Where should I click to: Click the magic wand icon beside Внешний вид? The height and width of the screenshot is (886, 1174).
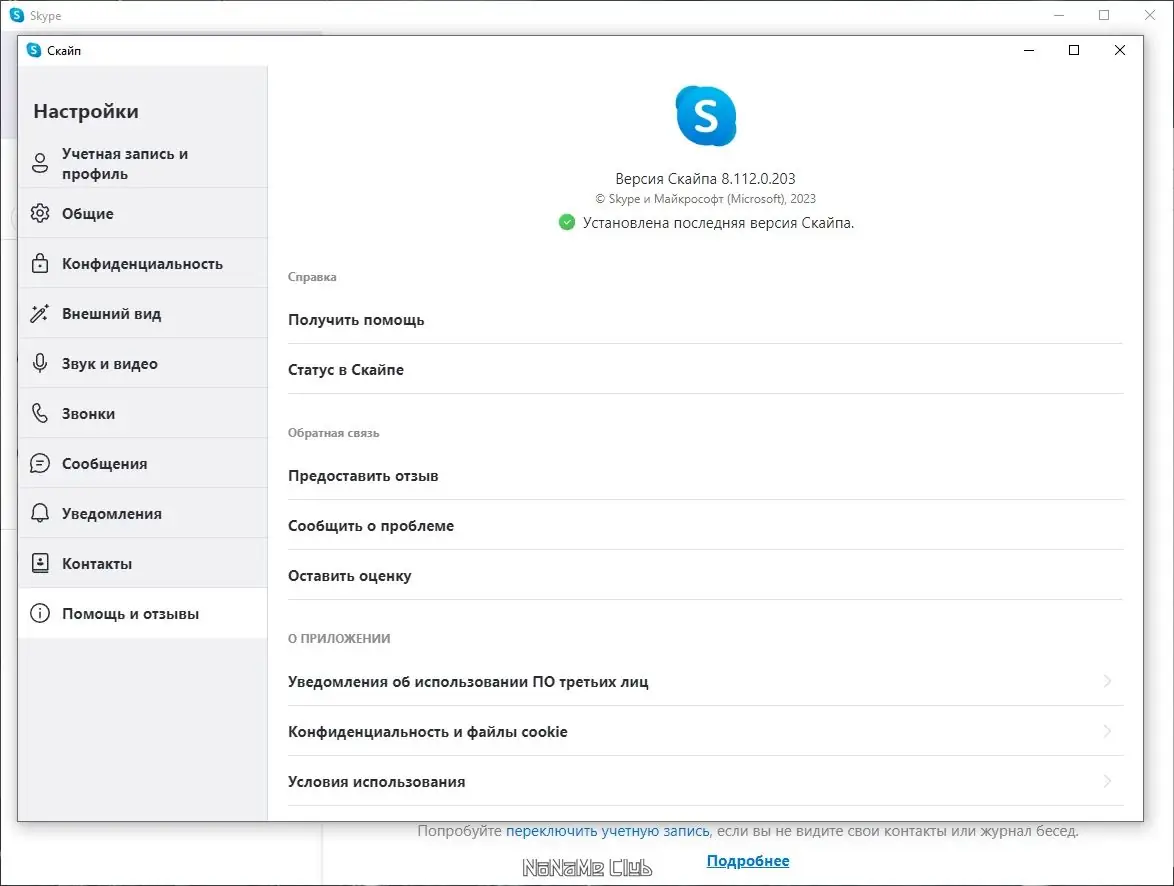point(40,313)
